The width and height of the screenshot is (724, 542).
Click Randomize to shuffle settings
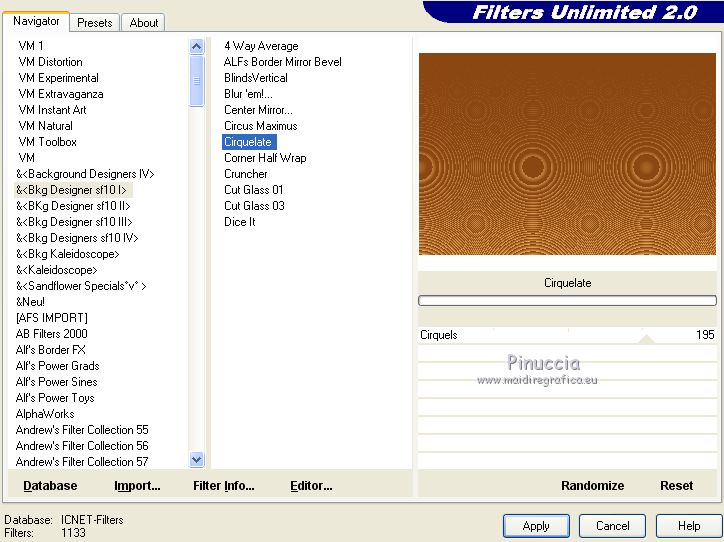[592, 486]
